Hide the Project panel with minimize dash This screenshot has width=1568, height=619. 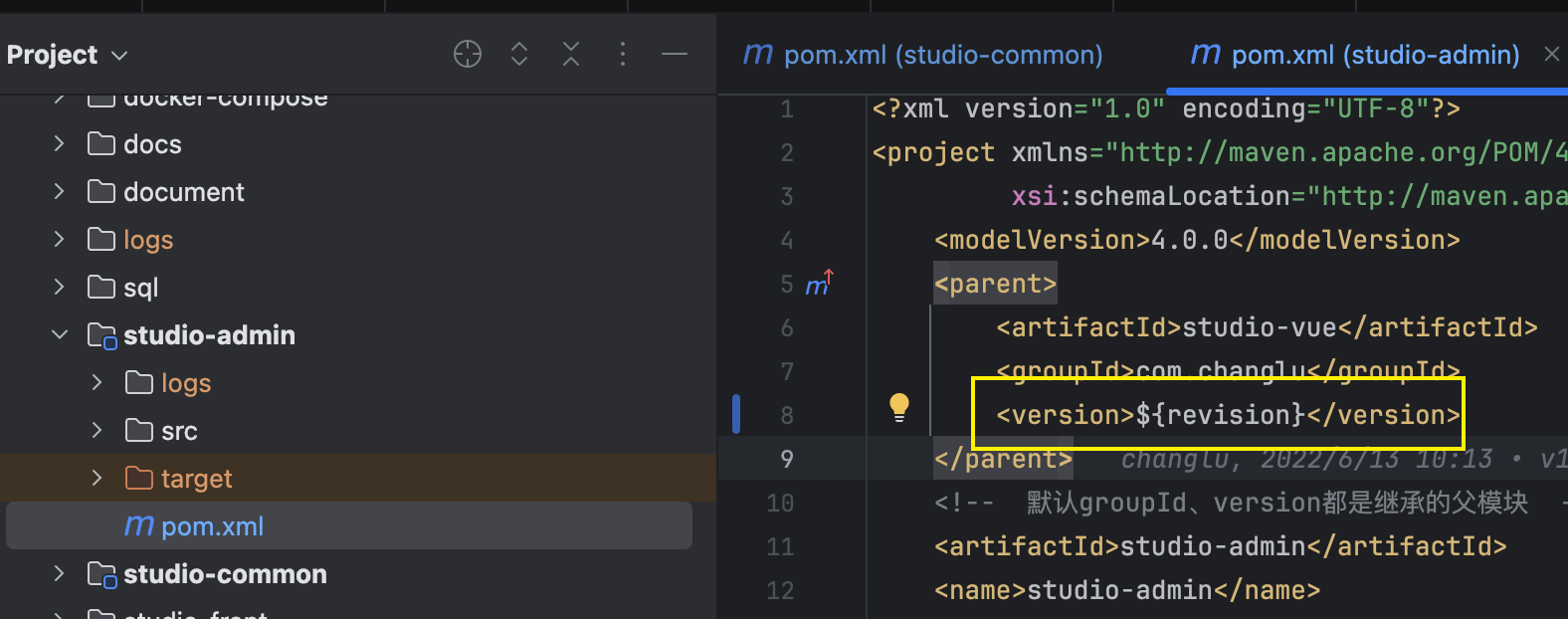point(675,54)
